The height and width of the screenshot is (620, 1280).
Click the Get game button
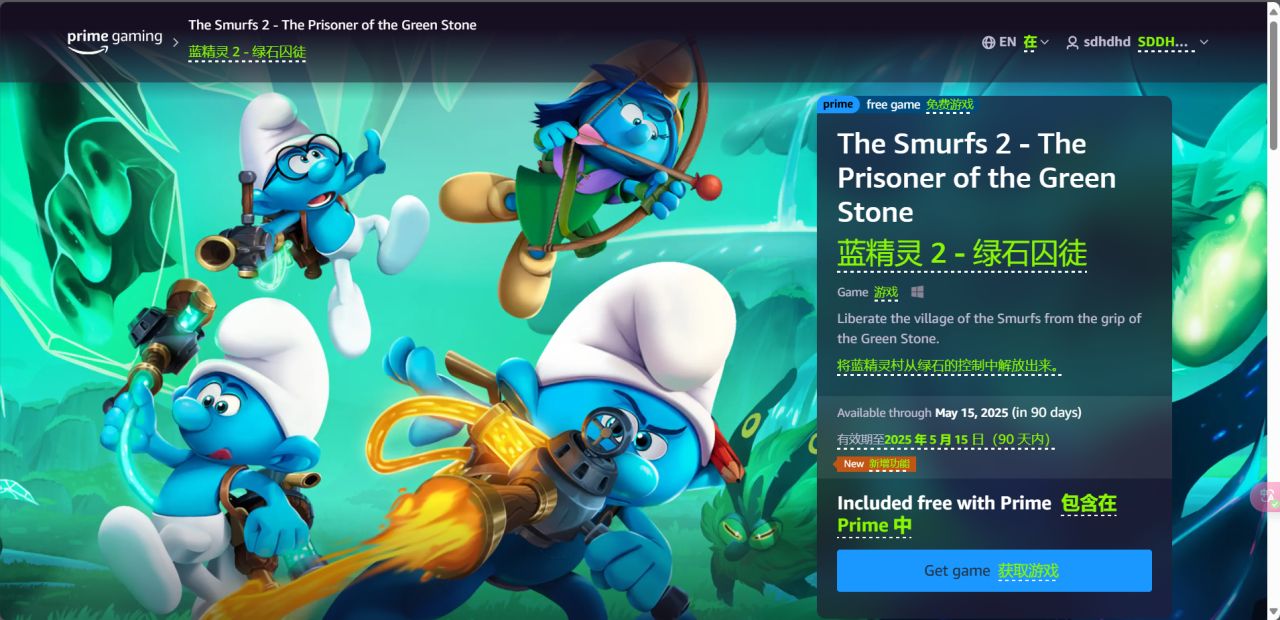tap(994, 570)
